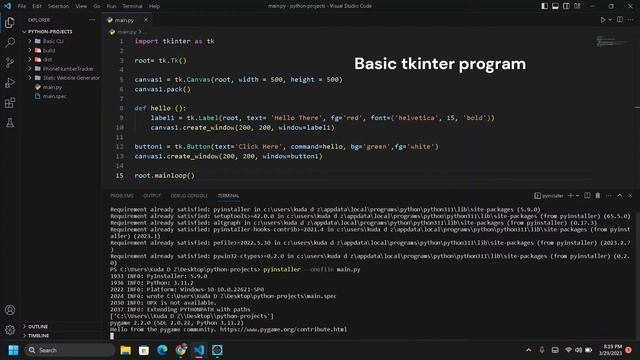640x360 pixels.
Task: Select the pyinstaller terminal entry
Action: tap(549, 196)
